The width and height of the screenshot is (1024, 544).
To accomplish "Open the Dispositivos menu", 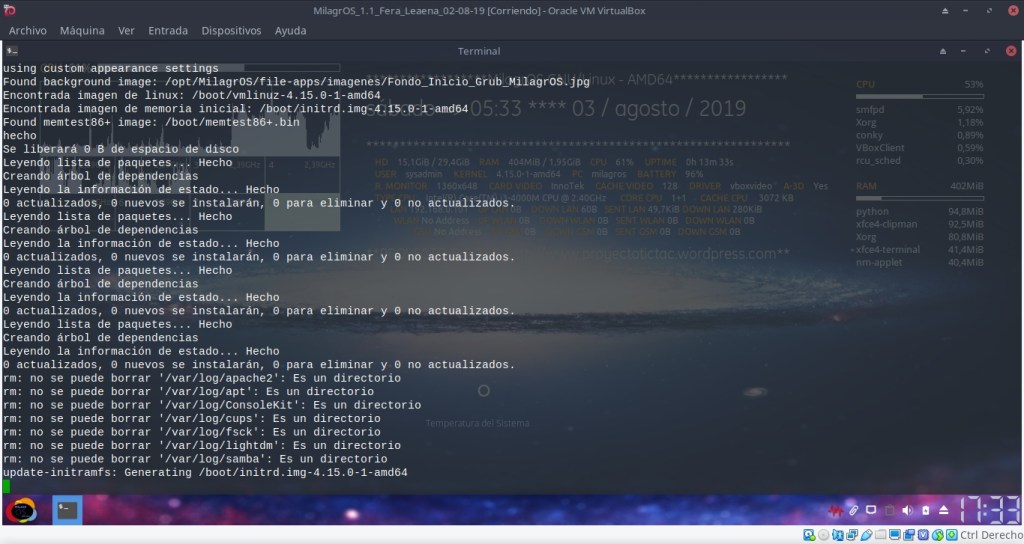I will click(231, 31).
